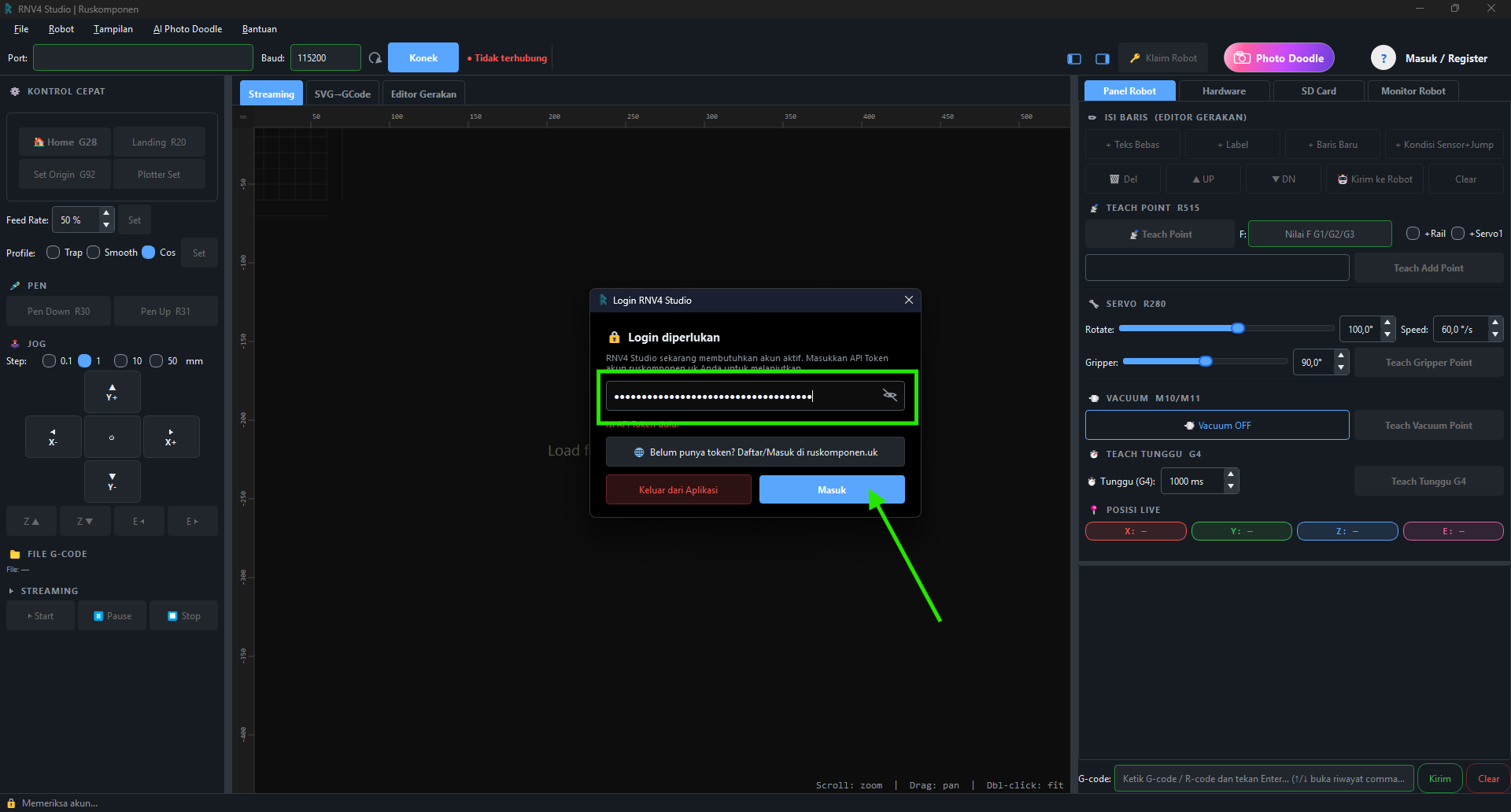Enable the +Rail option
1511x812 pixels.
[x=1413, y=234]
